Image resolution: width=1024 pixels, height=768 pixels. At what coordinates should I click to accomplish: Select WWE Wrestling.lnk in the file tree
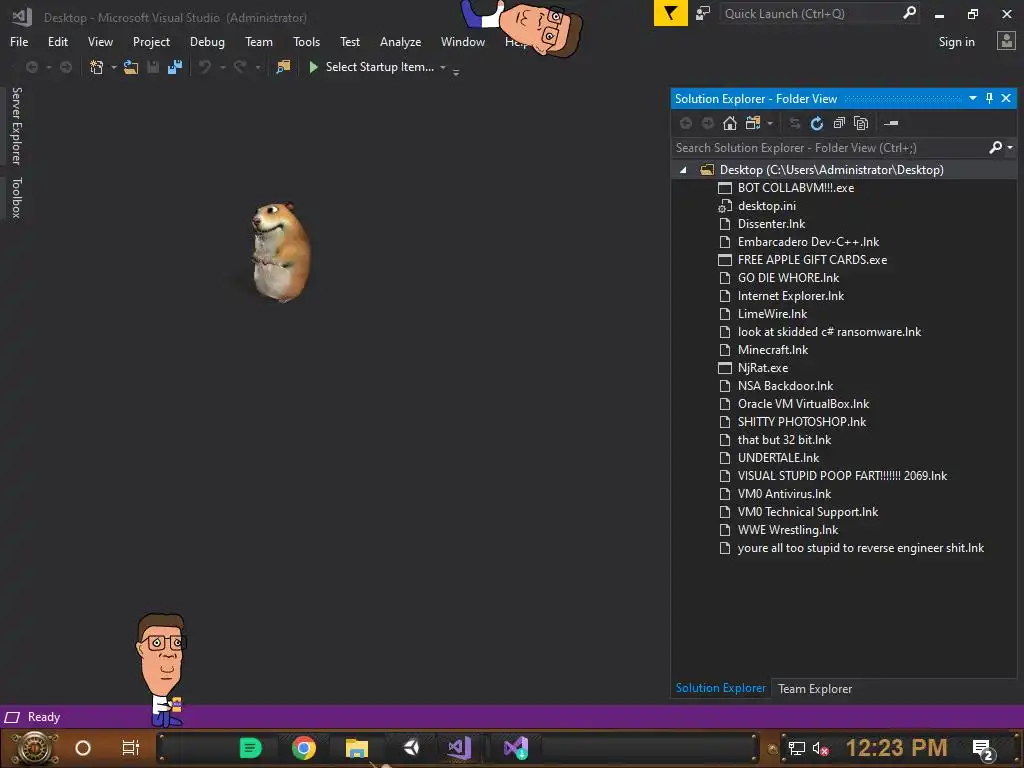tap(788, 530)
